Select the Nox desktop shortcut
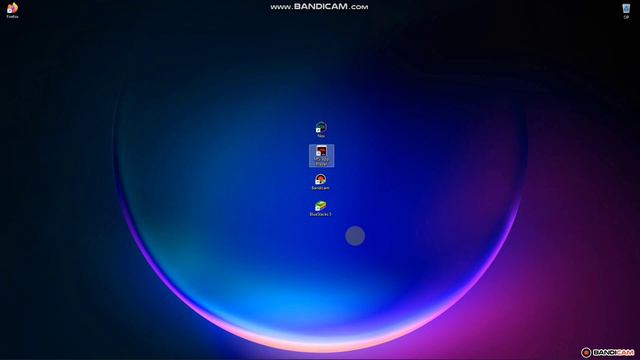This screenshot has height=360, width=640. [321, 129]
